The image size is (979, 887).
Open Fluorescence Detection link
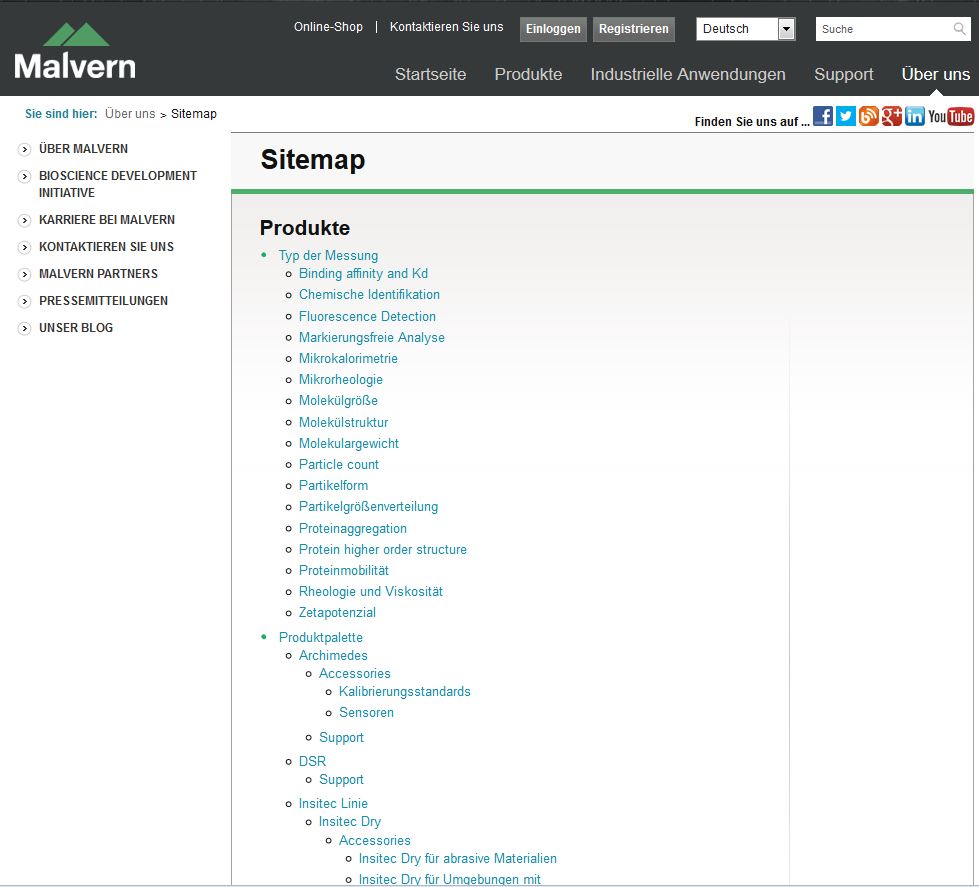click(367, 316)
